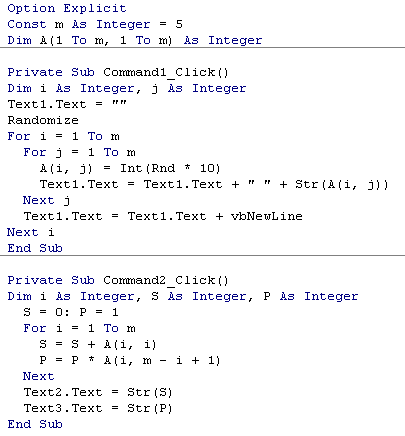
Task: Click the Text1.Text empty string assignment
Action: (67, 104)
